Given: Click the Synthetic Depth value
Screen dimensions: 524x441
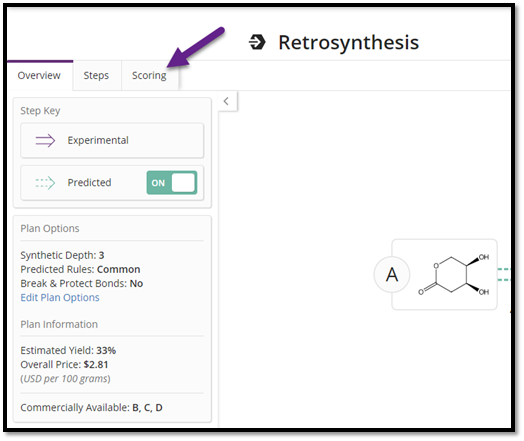Looking at the screenshot, I should point(101,255).
